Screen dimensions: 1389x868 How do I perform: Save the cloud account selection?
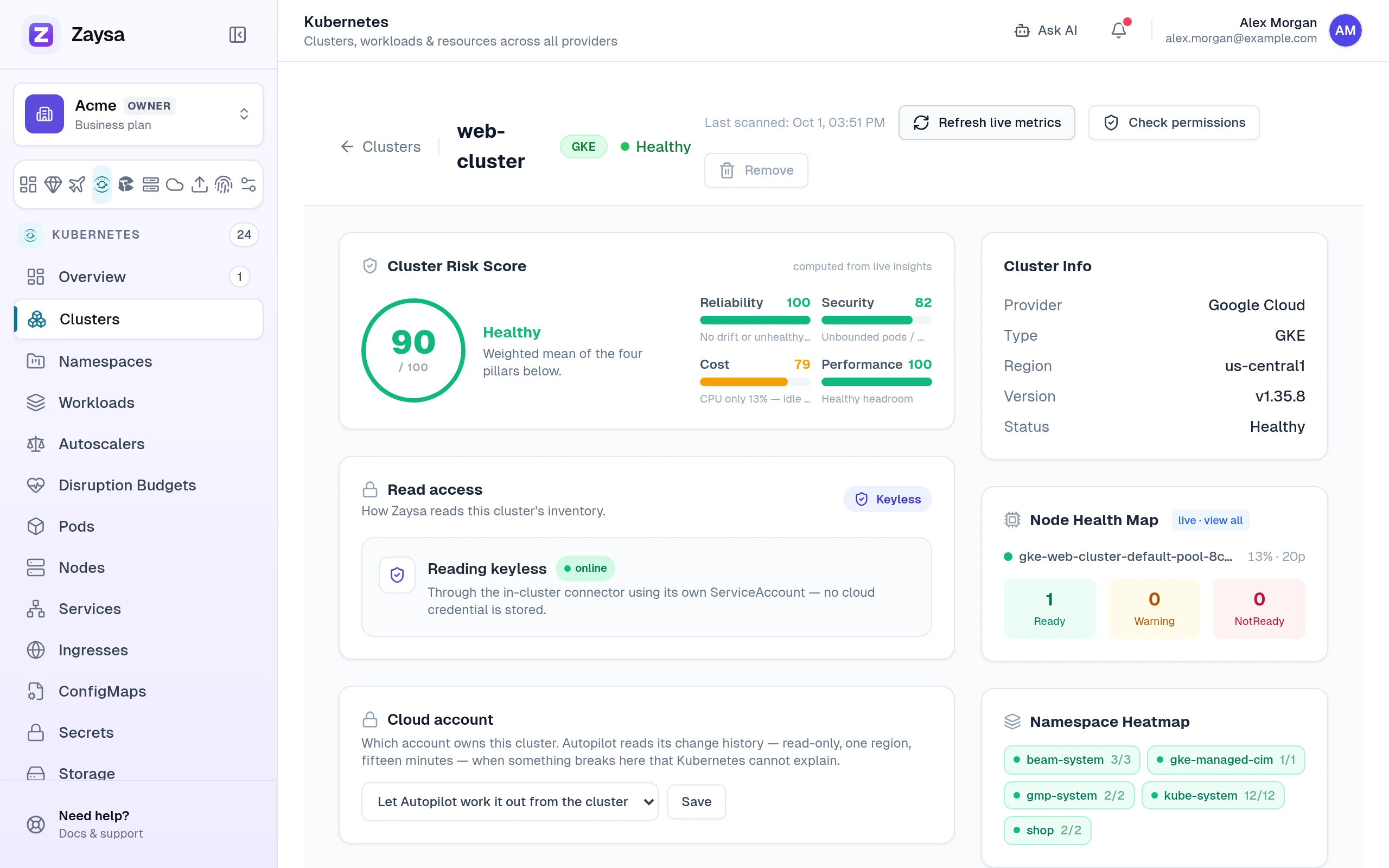coord(696,801)
